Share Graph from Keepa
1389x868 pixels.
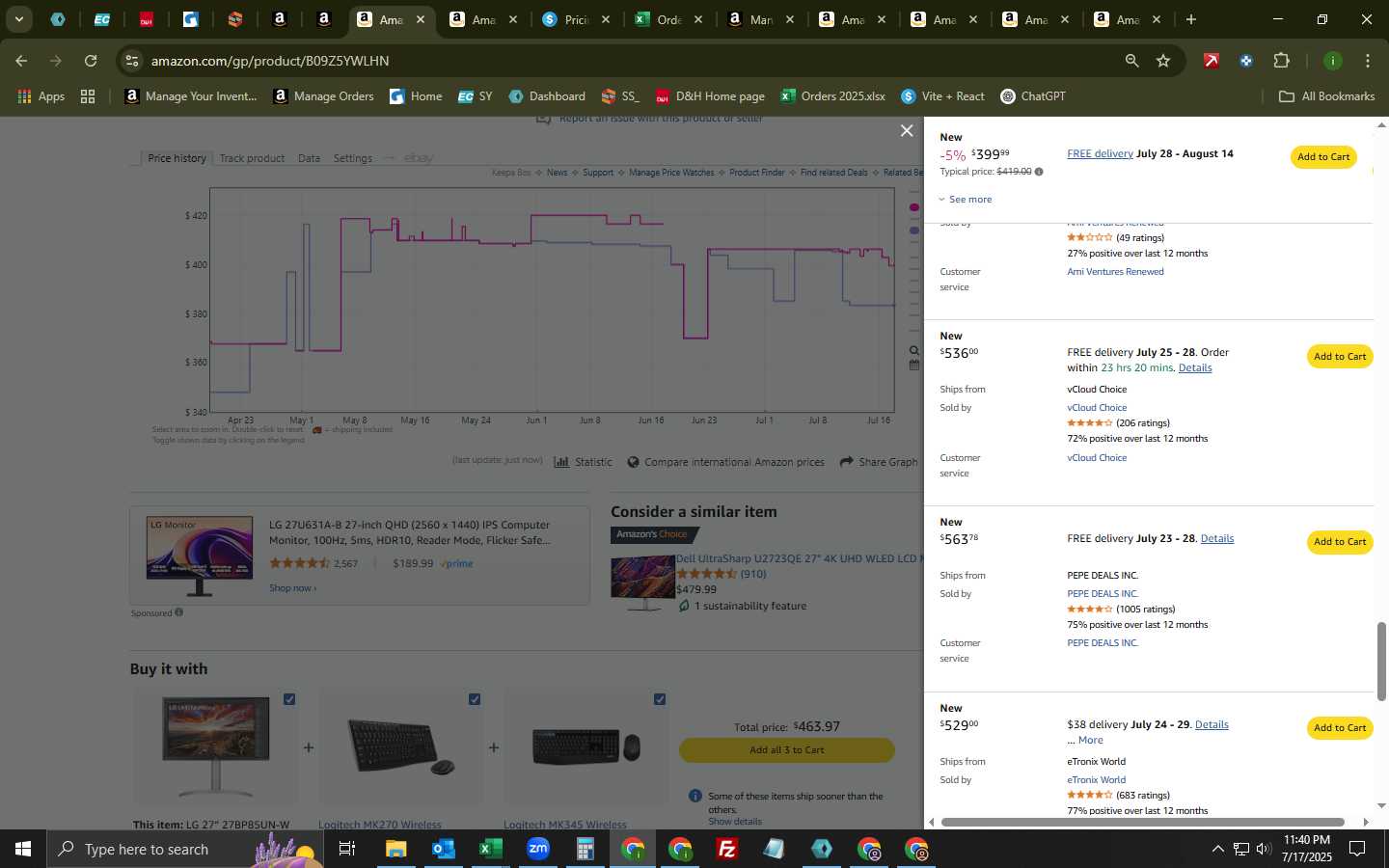point(879,462)
